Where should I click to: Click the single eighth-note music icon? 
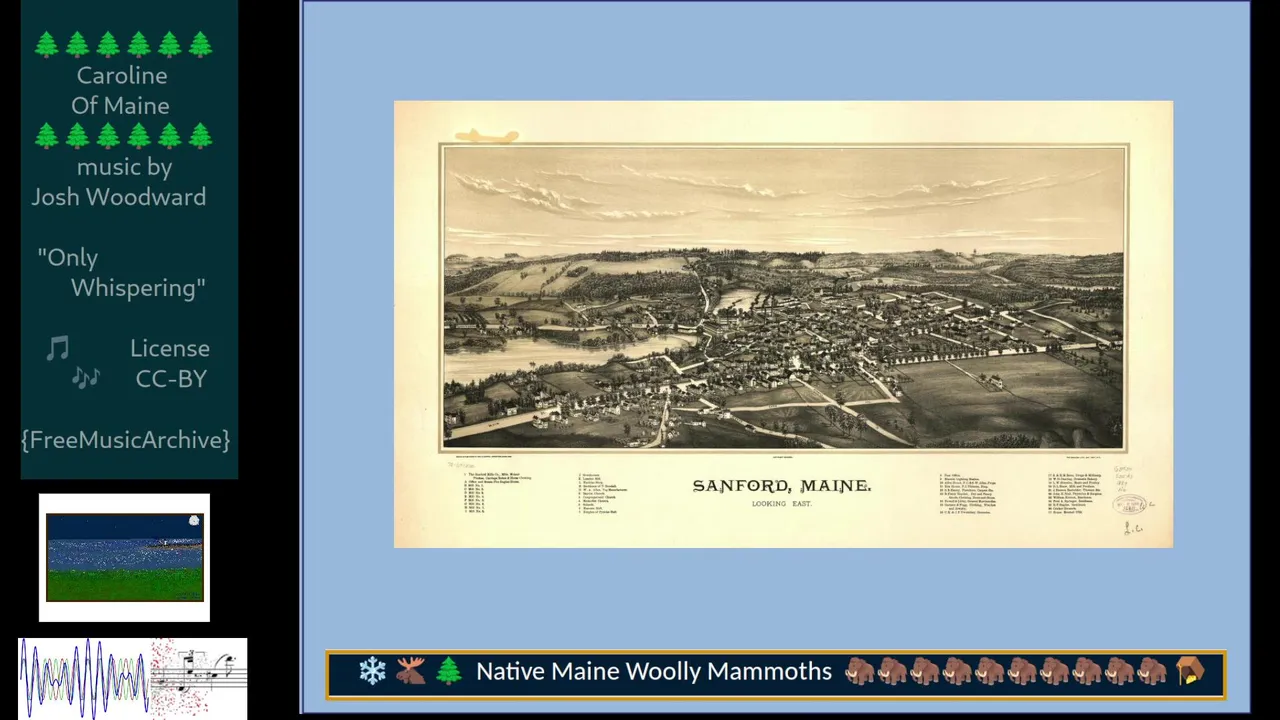click(x=58, y=348)
